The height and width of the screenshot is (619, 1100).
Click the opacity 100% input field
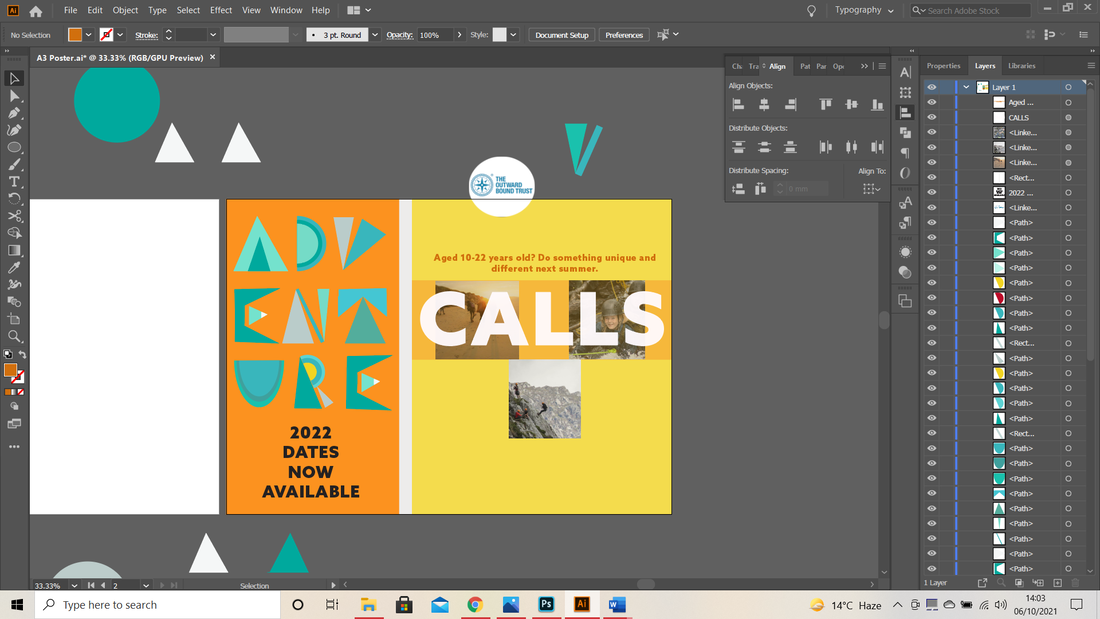(x=435, y=35)
